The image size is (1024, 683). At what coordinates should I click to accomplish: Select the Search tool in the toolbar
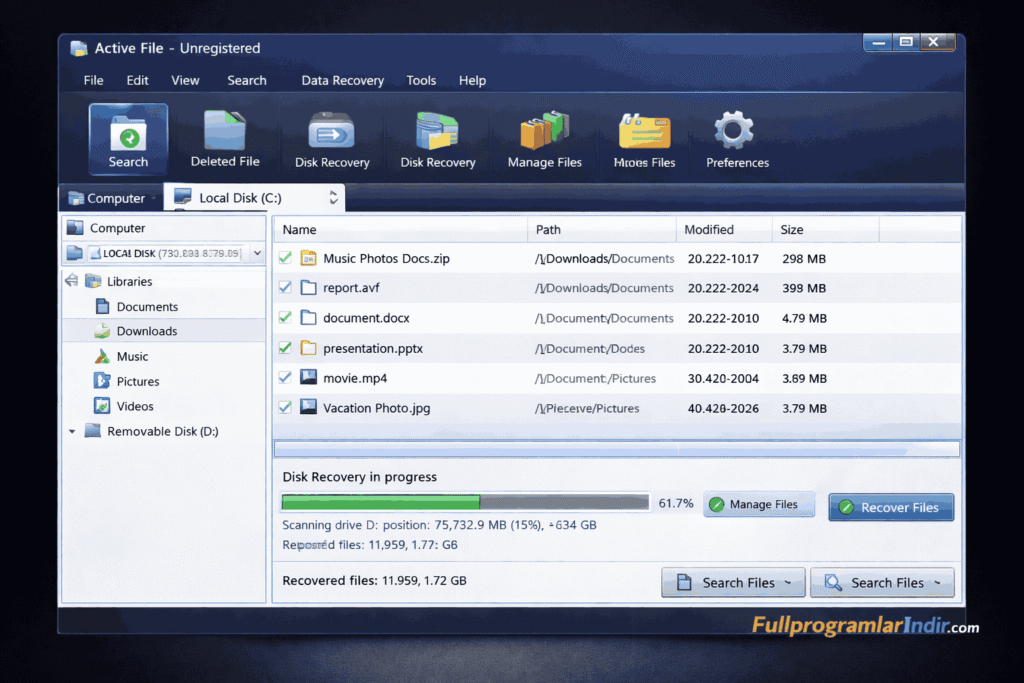point(128,138)
